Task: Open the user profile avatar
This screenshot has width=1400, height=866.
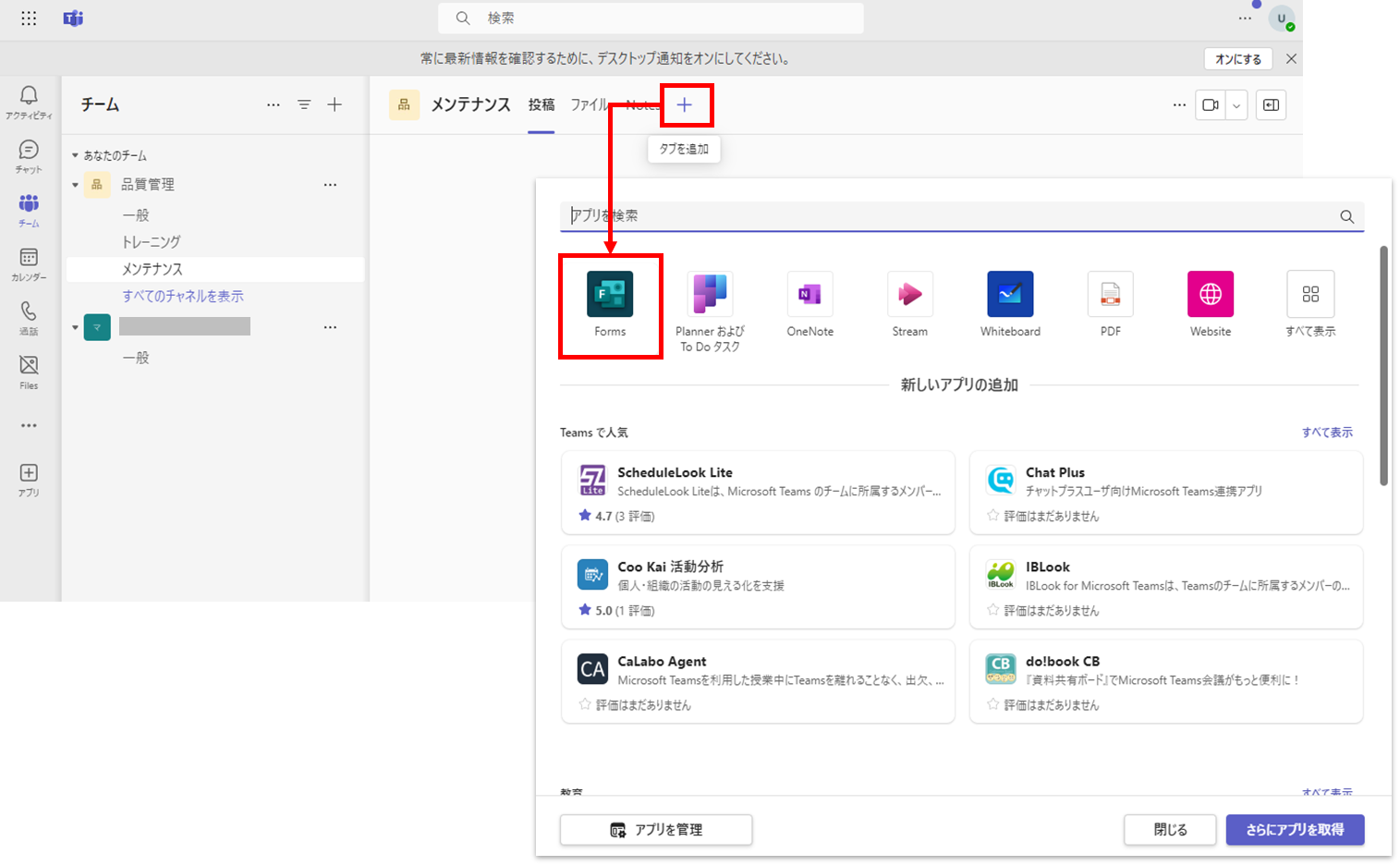Action: coord(1282,18)
